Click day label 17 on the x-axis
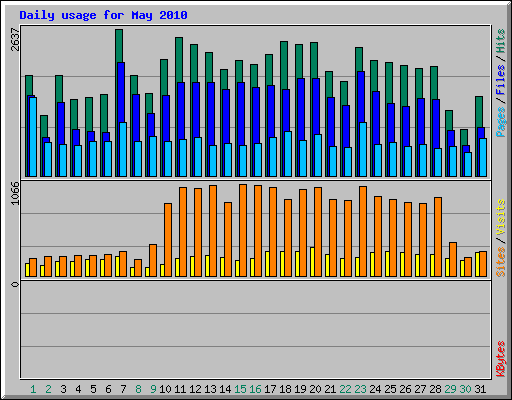 pyautogui.click(x=270, y=389)
